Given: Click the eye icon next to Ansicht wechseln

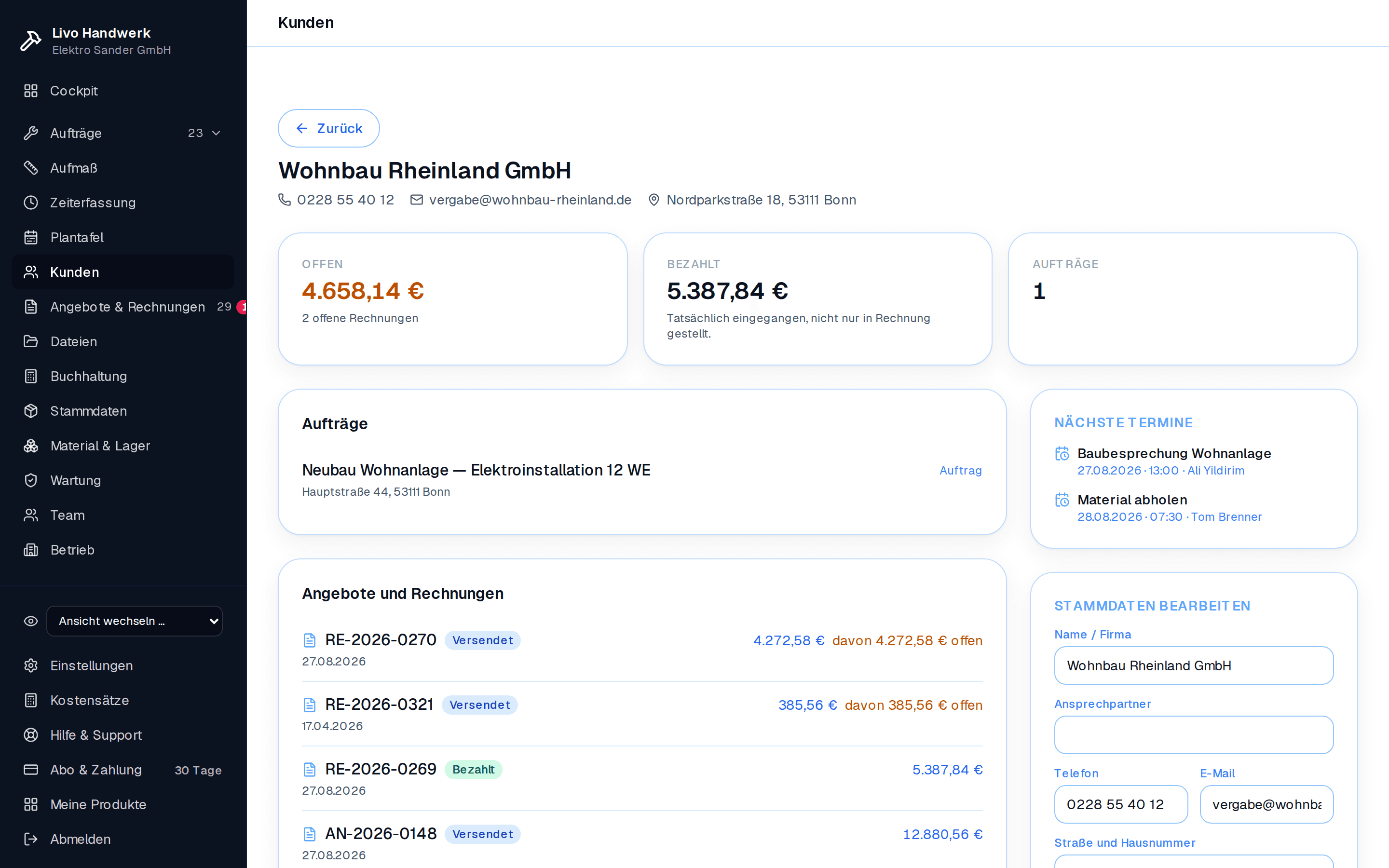Looking at the screenshot, I should tap(31, 621).
